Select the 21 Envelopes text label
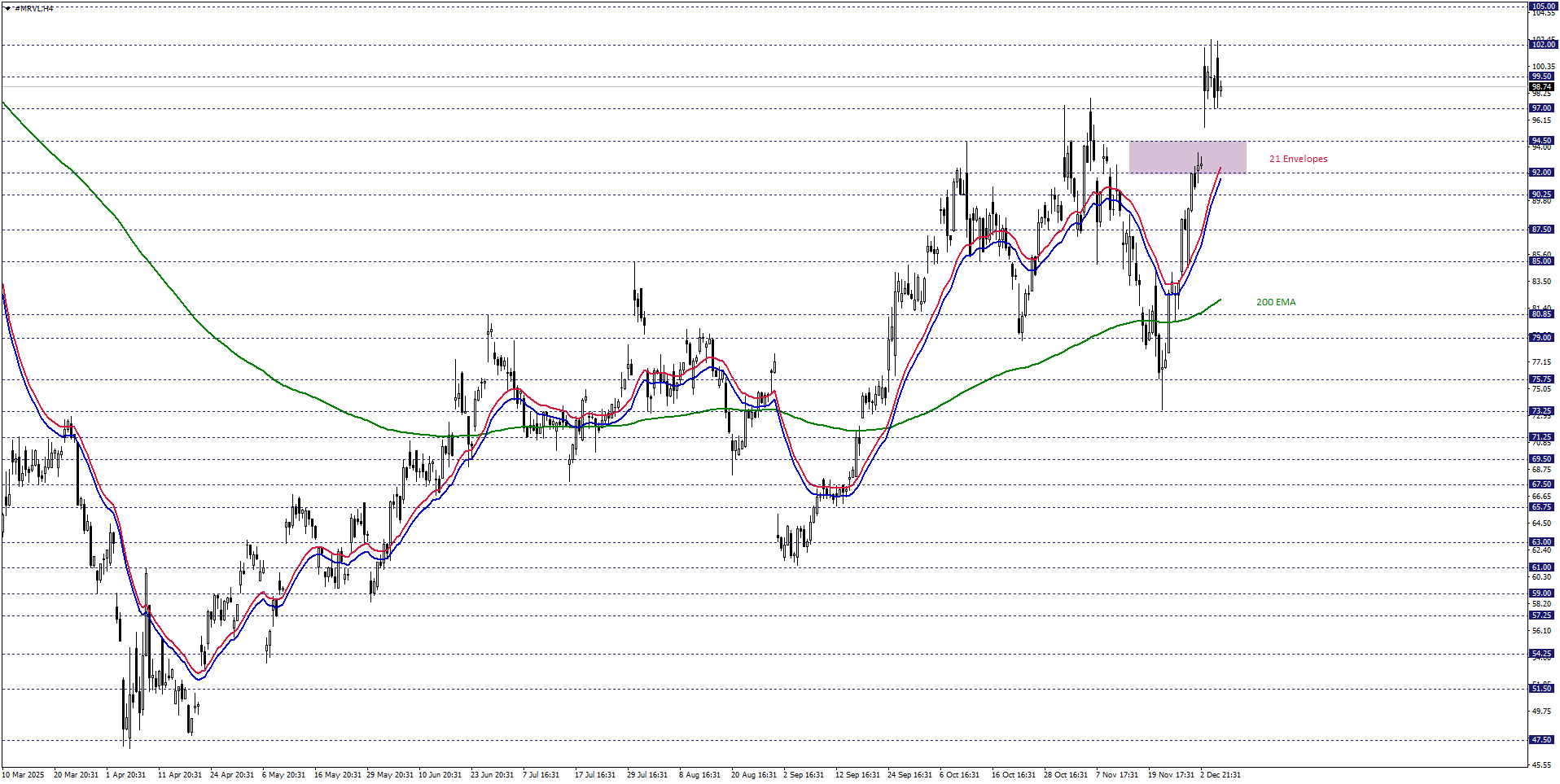 [1298, 159]
